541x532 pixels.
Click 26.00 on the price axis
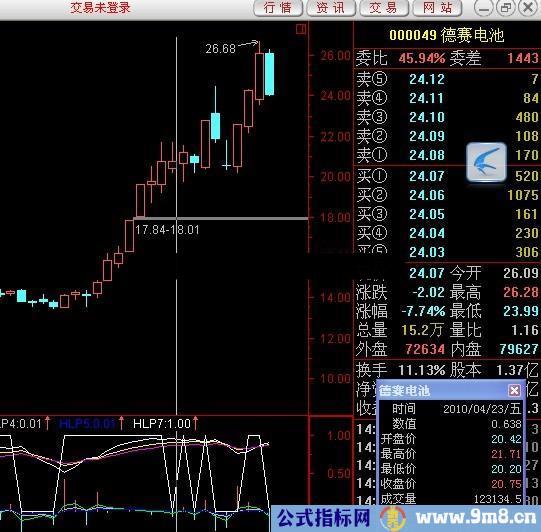point(335,55)
